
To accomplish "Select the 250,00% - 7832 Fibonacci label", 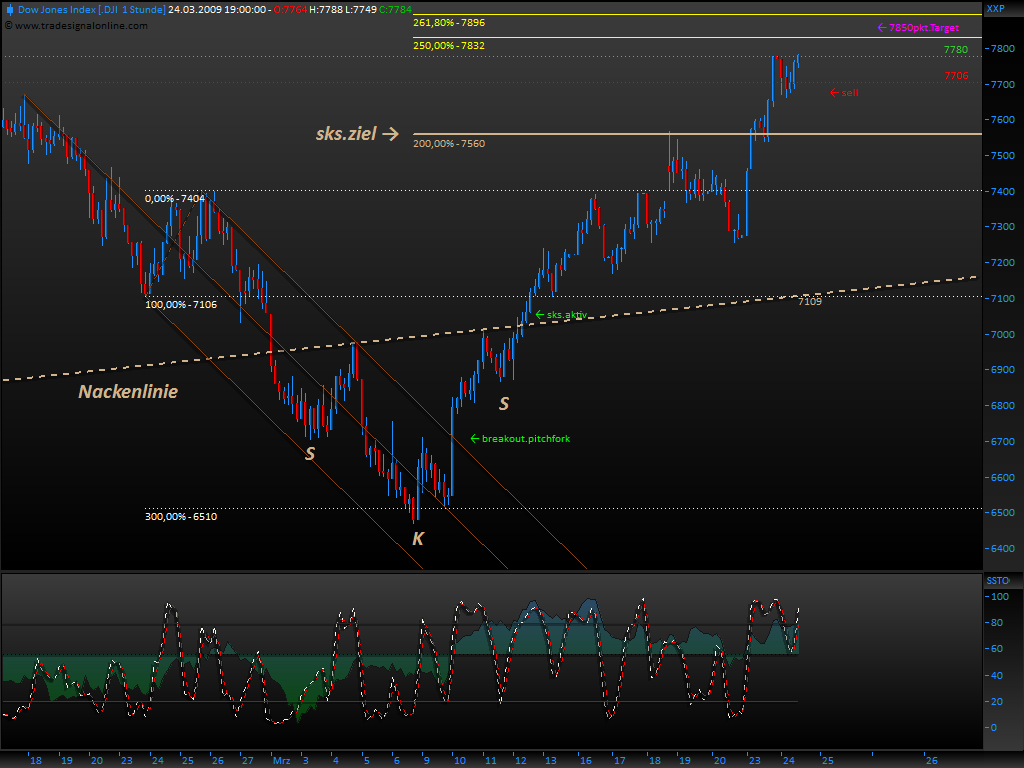I will [449, 46].
